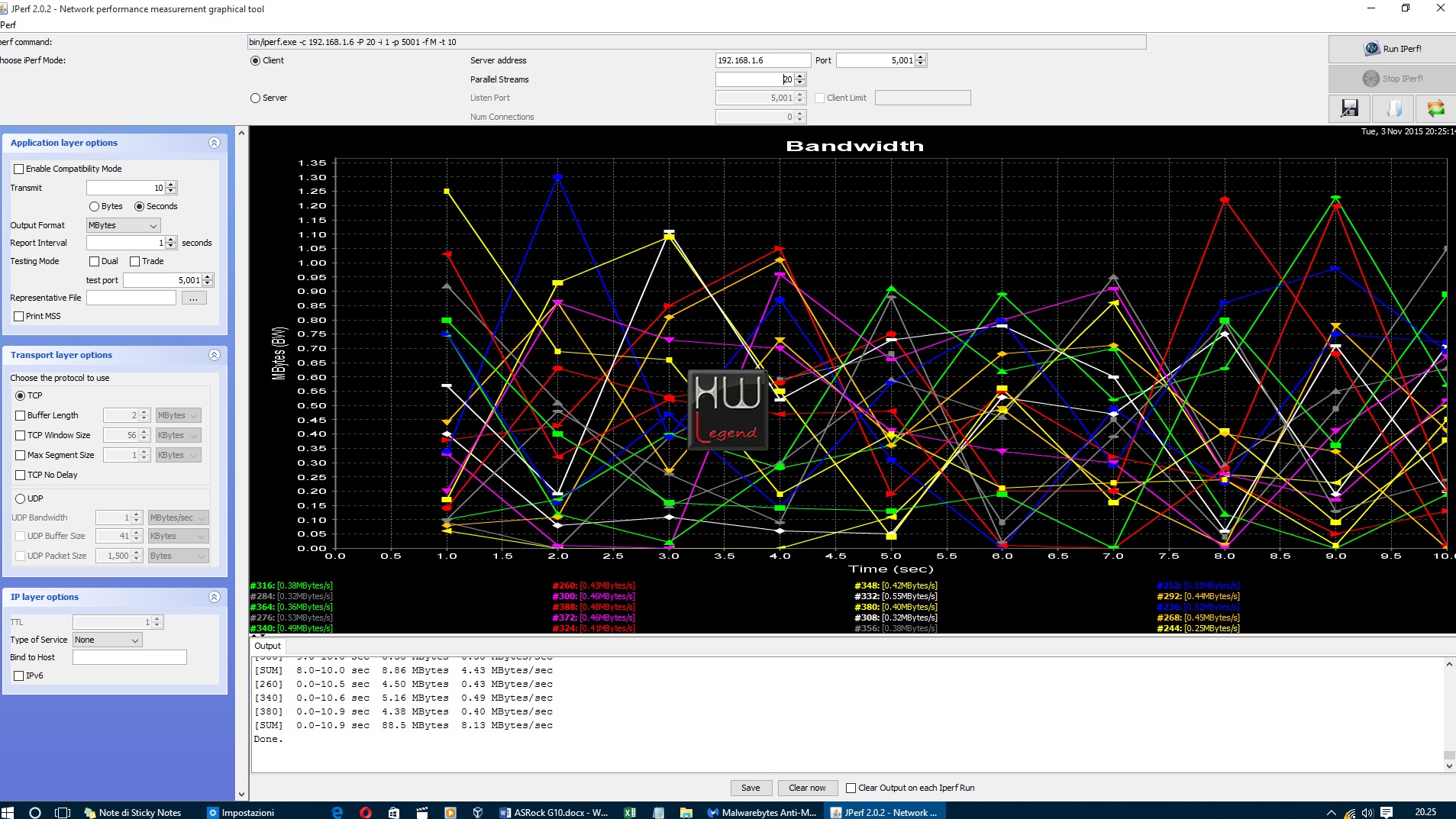
Task: Click the Save output button
Action: click(751, 788)
